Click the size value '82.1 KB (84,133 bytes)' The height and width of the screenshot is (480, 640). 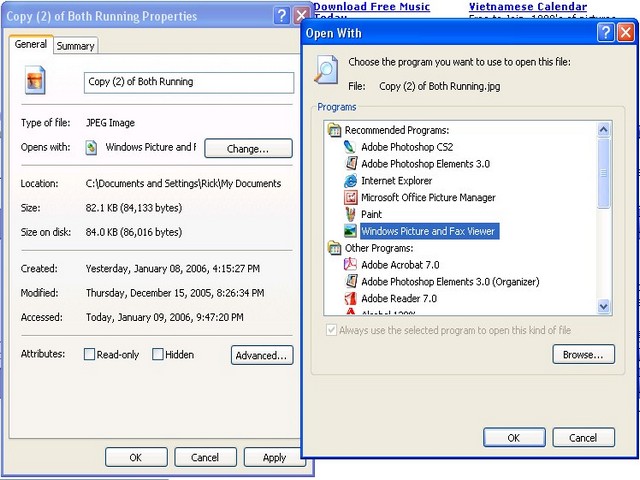pos(133,208)
